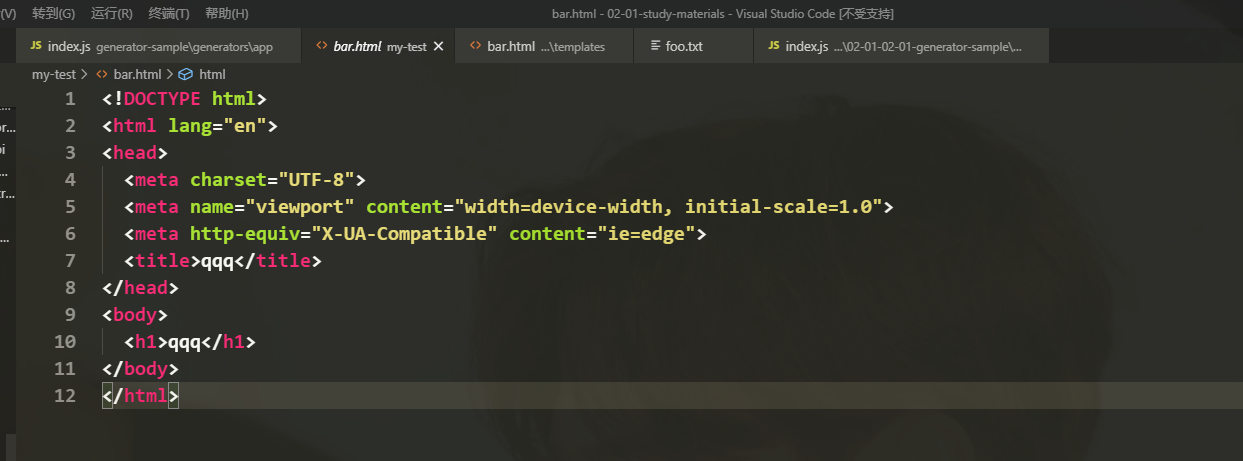Click the opening body tag on line 9

[135, 315]
